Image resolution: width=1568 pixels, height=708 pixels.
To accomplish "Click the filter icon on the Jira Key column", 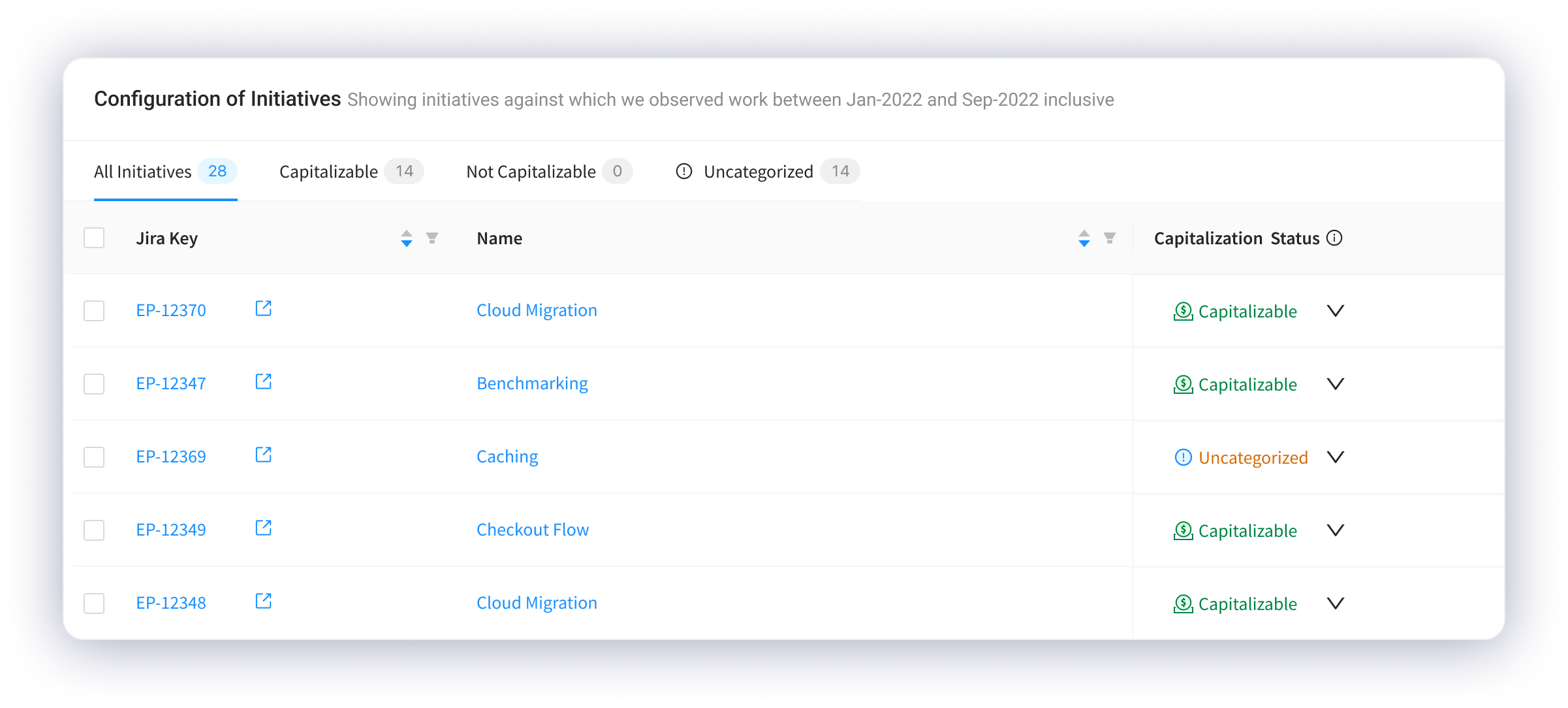I will click(x=432, y=239).
